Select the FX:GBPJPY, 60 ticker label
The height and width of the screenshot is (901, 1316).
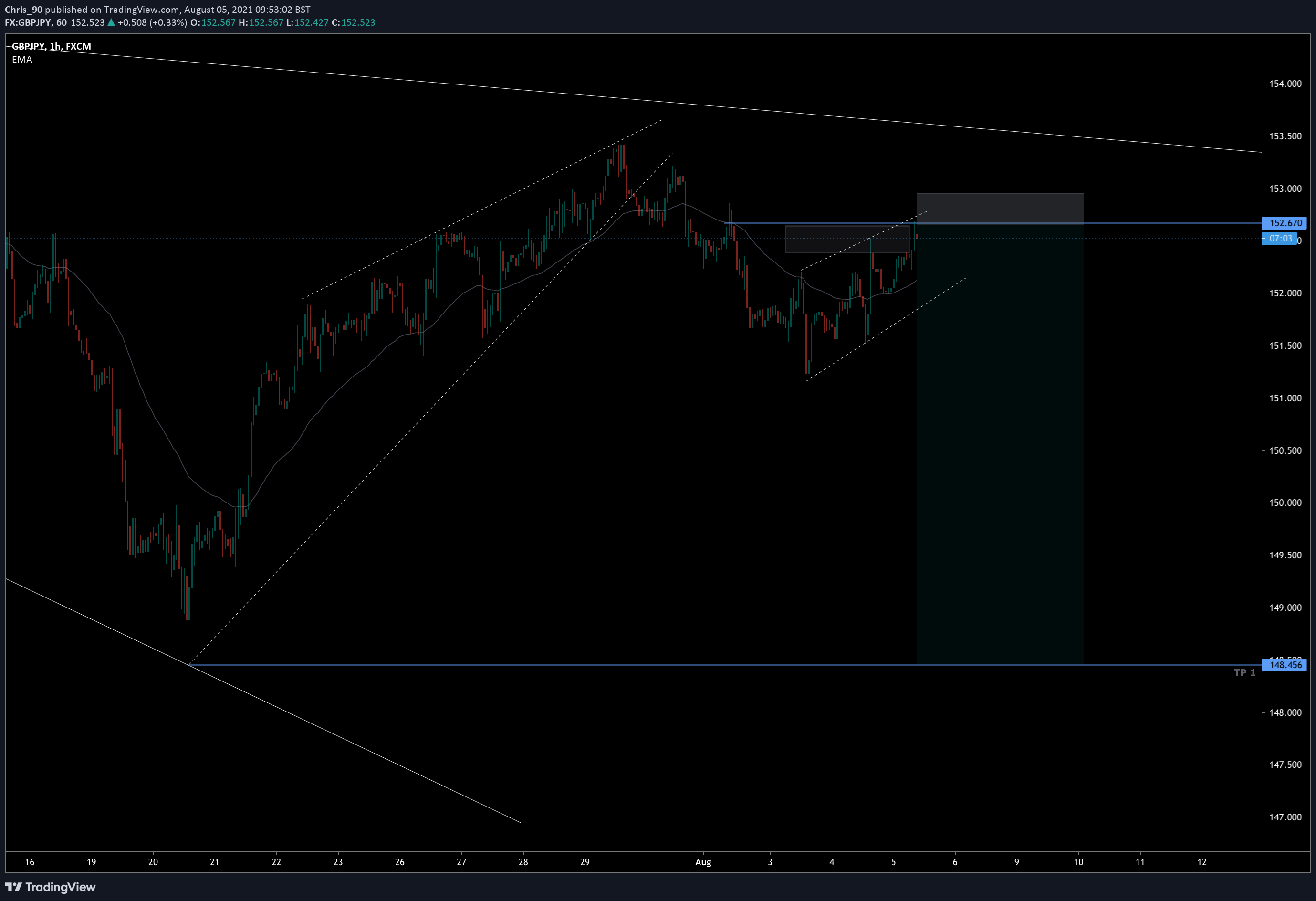point(36,22)
